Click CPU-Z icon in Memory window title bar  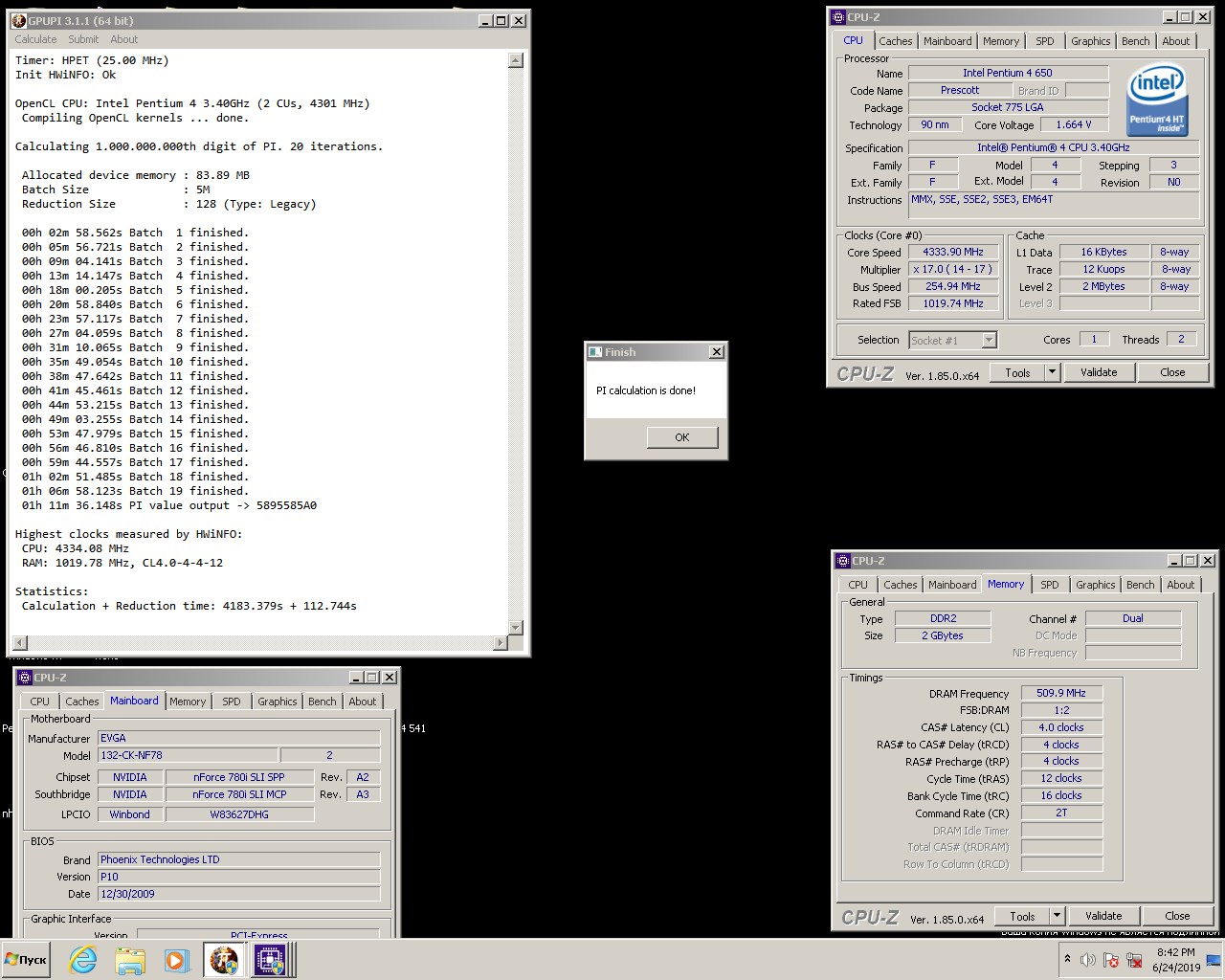[843, 561]
